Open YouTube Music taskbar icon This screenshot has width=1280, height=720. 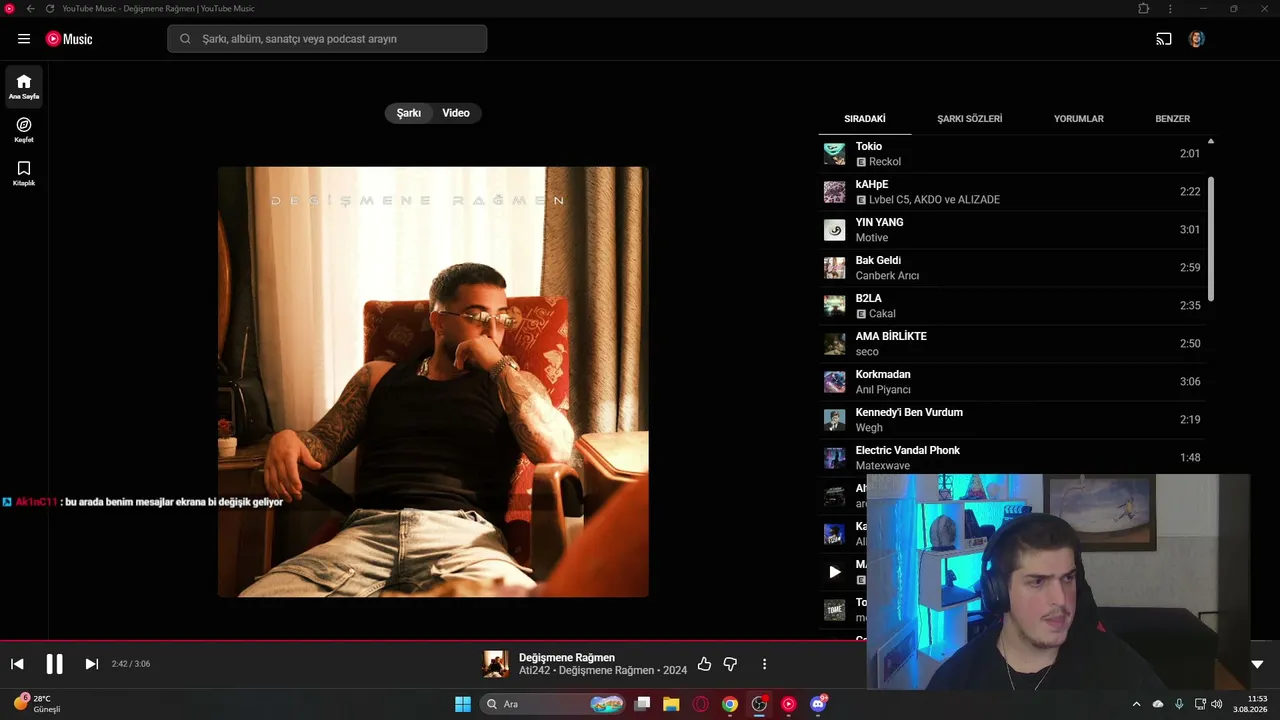click(x=789, y=704)
